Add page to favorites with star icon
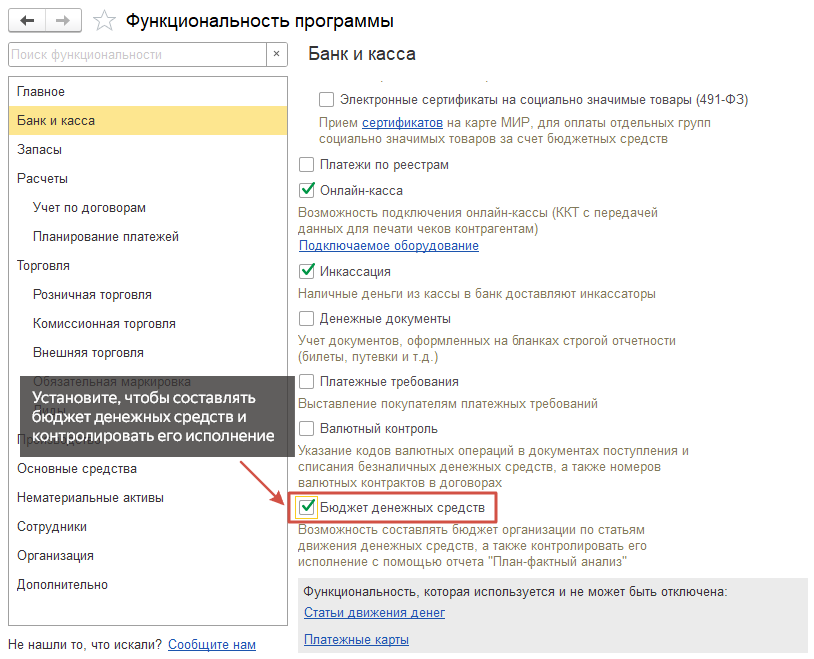The width and height of the screenshot is (814, 659). 104,21
